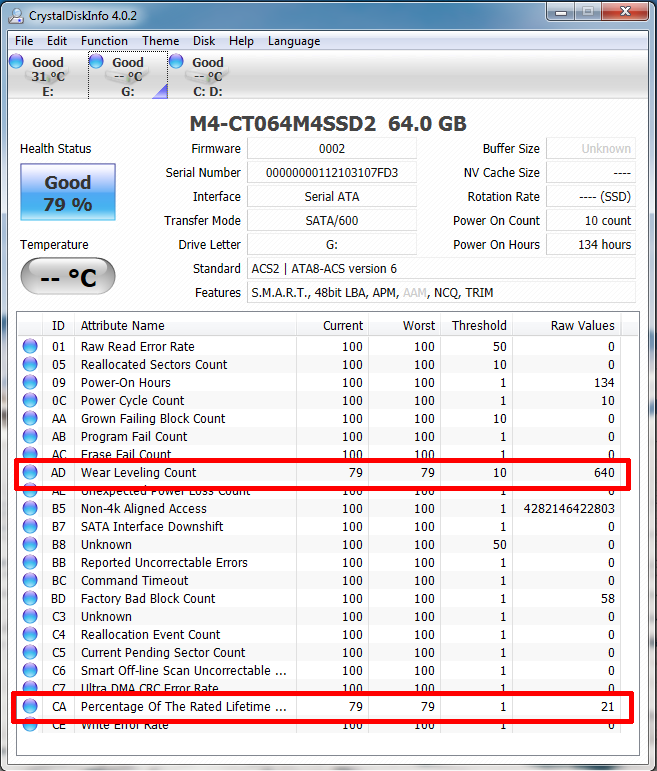The width and height of the screenshot is (657, 771).
Task: Click the Good 79 % health status button
Action: pos(68,192)
